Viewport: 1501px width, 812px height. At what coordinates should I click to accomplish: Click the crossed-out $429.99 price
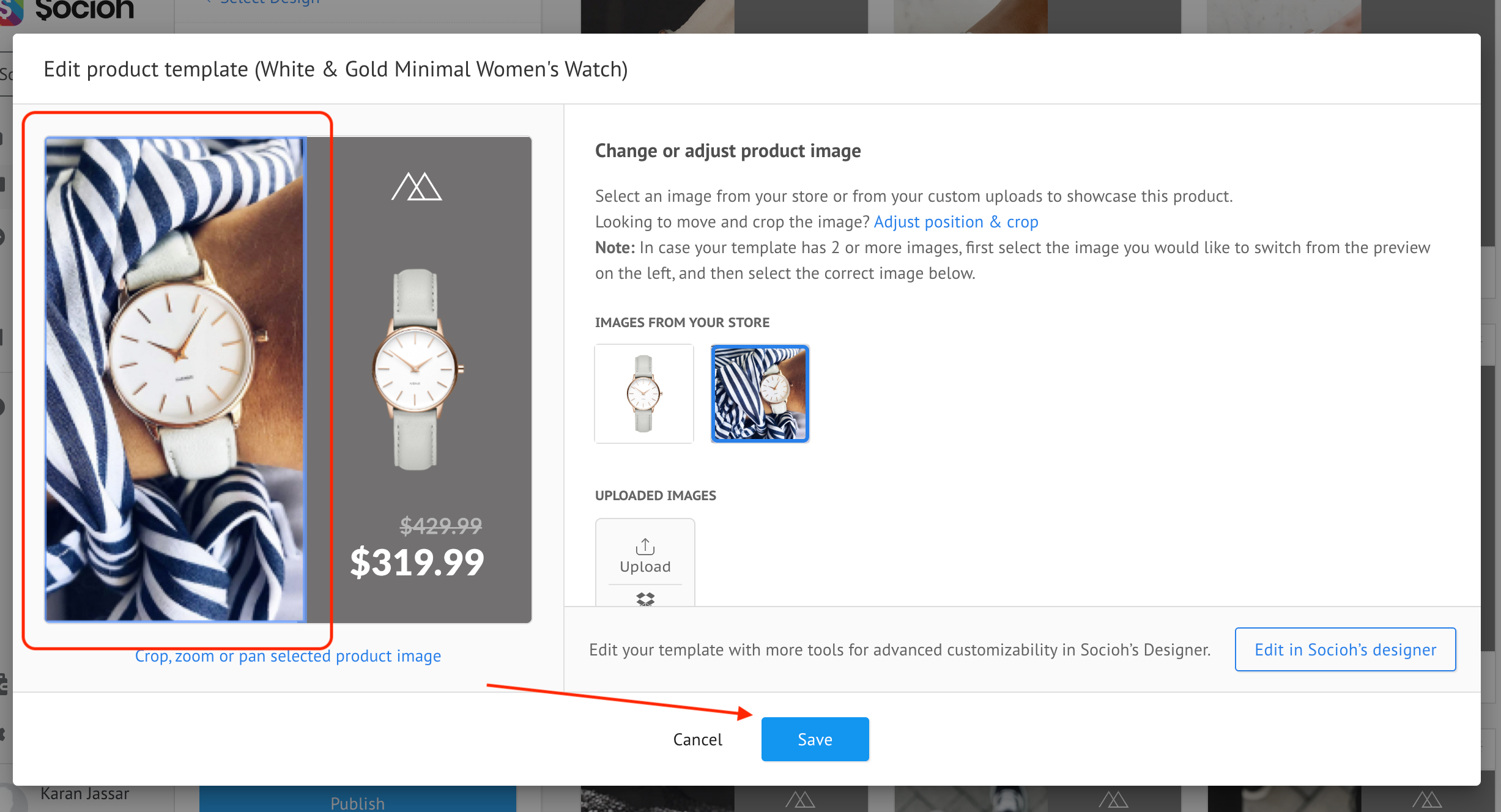tap(440, 525)
